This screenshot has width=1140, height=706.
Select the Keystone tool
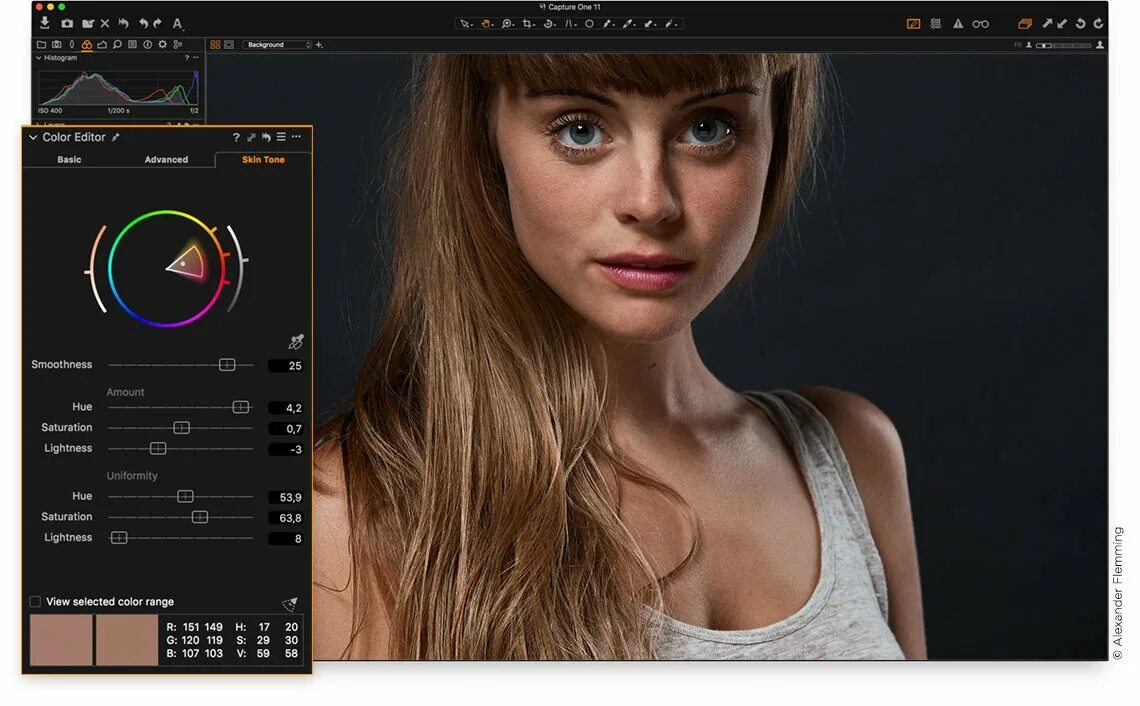(x=571, y=24)
